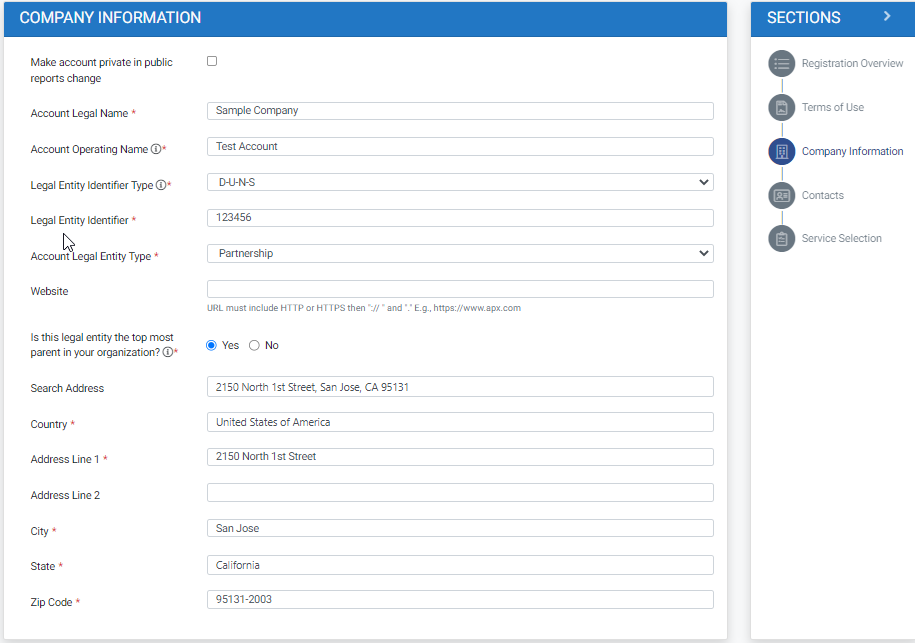Go to Service Selection section label
This screenshot has height=643, width=915.
[x=841, y=239]
